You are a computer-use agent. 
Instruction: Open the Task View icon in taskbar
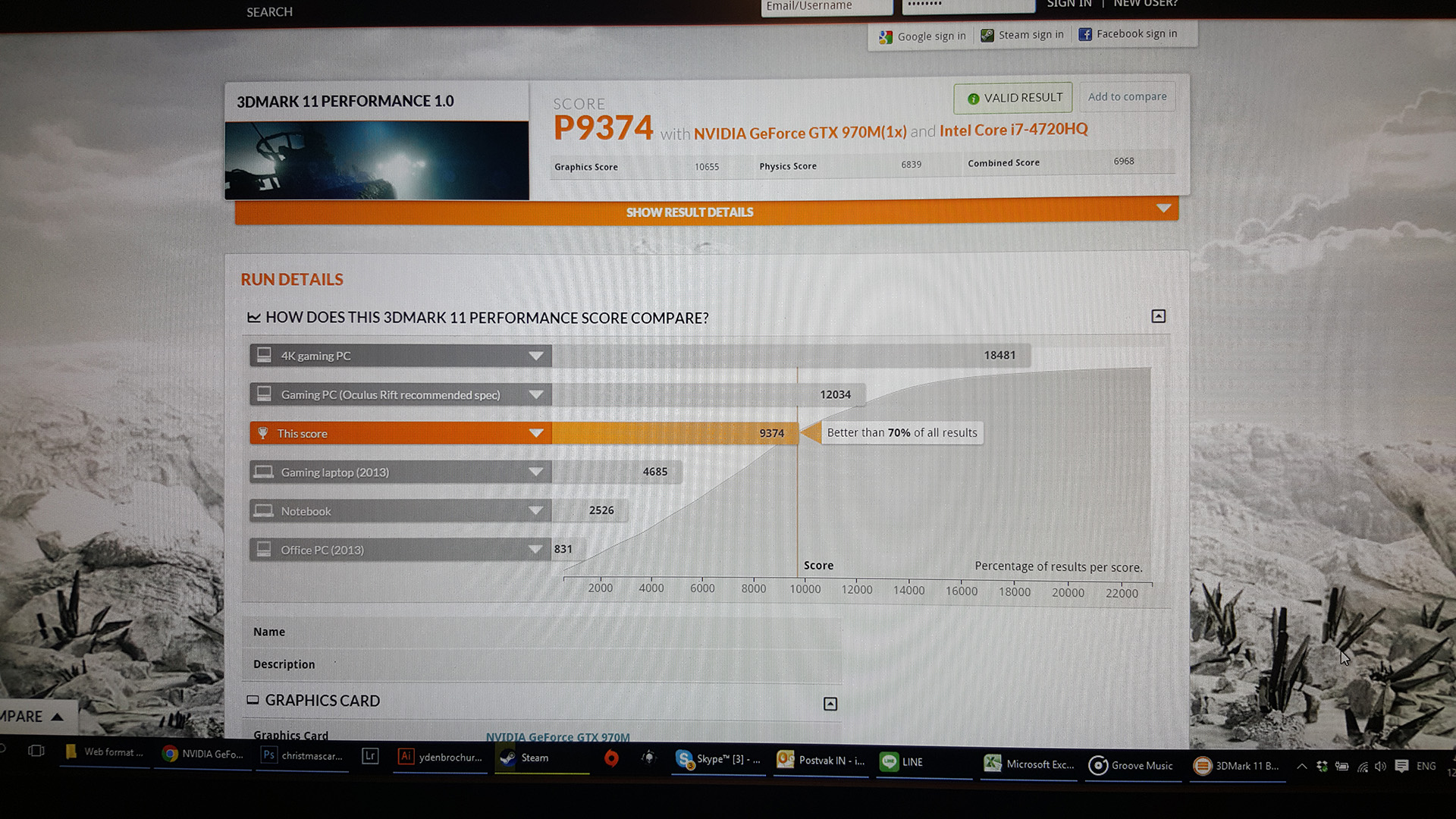(36, 751)
